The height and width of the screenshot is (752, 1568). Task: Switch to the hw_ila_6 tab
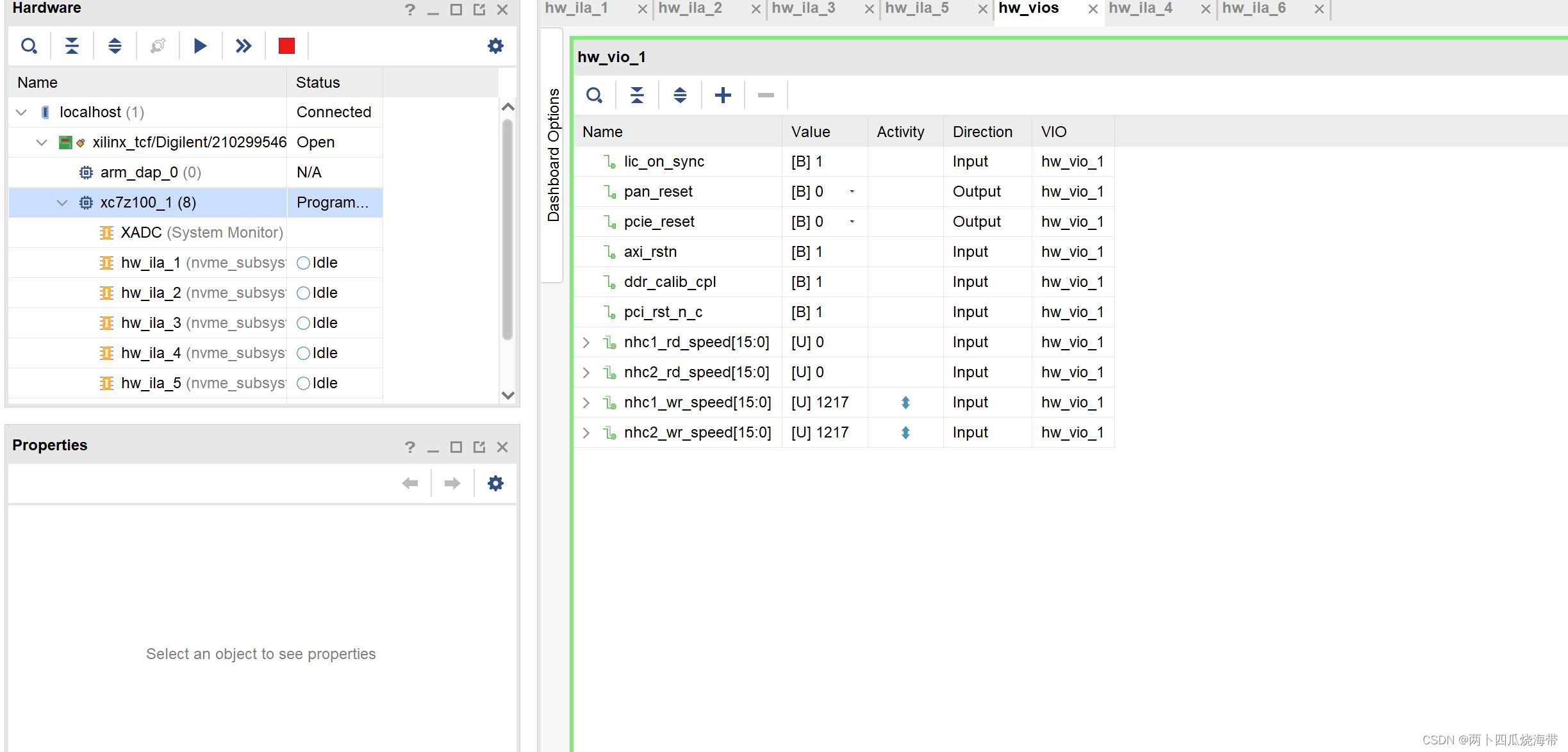(x=1253, y=8)
